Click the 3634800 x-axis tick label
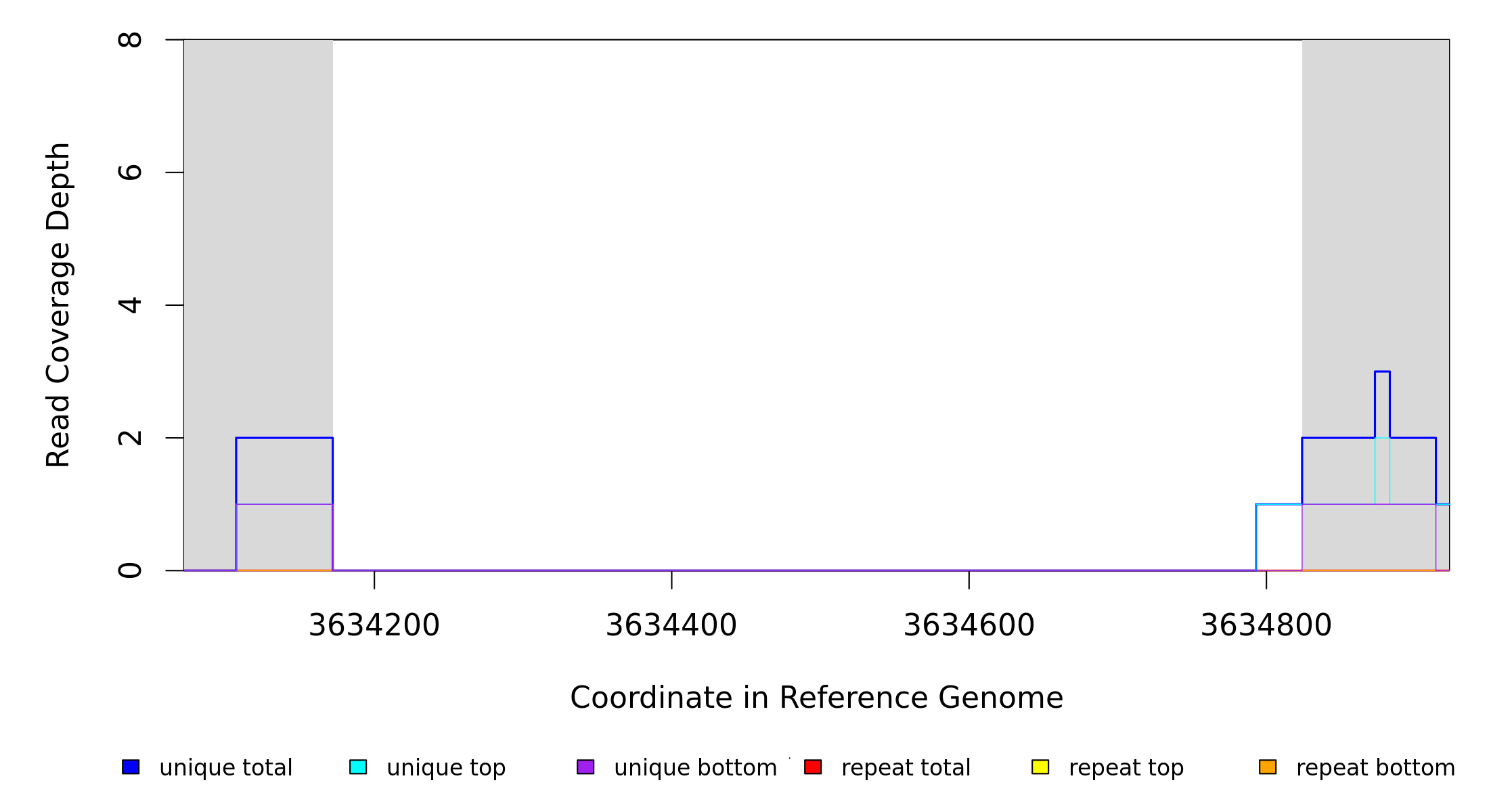Viewport: 1489px width, 812px height. point(1266,625)
